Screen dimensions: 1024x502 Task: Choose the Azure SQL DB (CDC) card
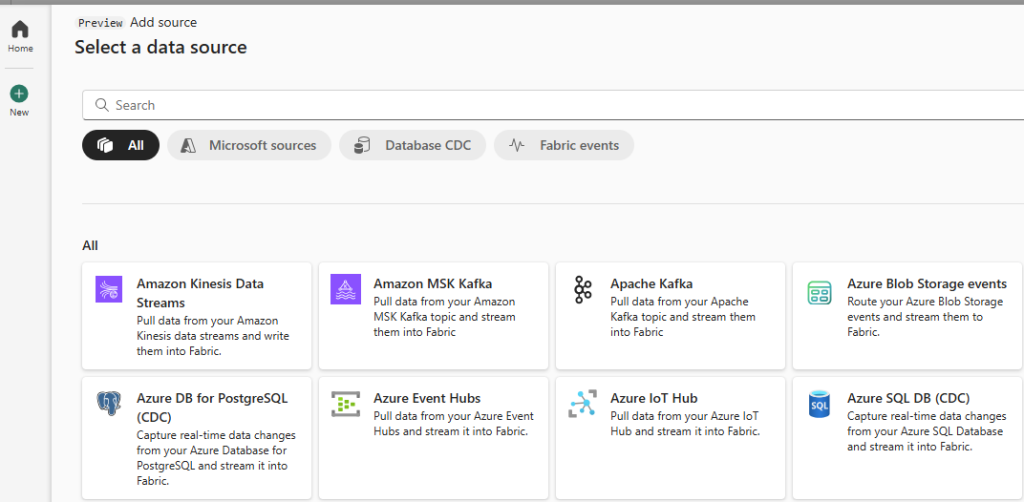tap(908, 438)
